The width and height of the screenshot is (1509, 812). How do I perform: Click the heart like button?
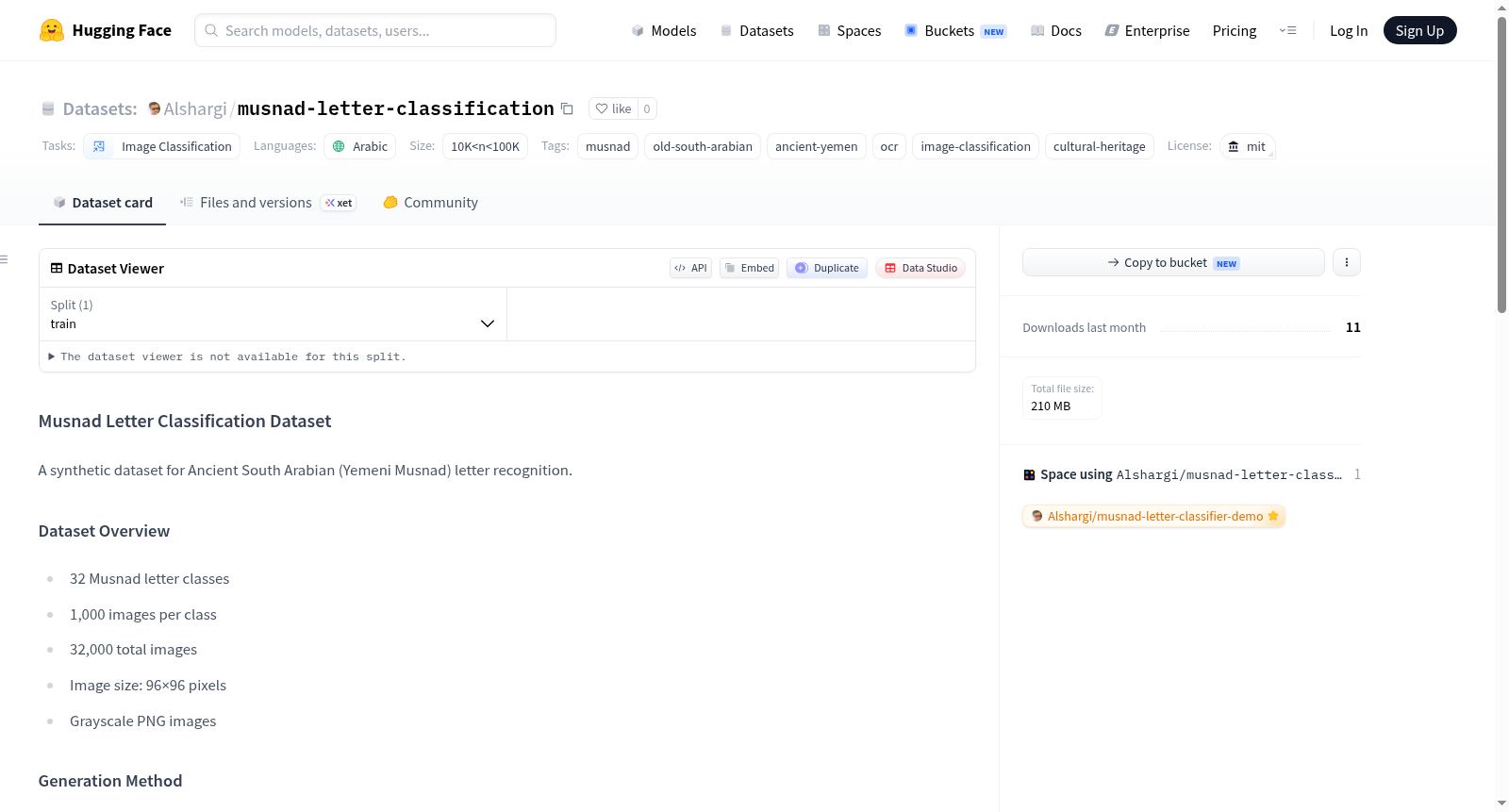[x=613, y=108]
